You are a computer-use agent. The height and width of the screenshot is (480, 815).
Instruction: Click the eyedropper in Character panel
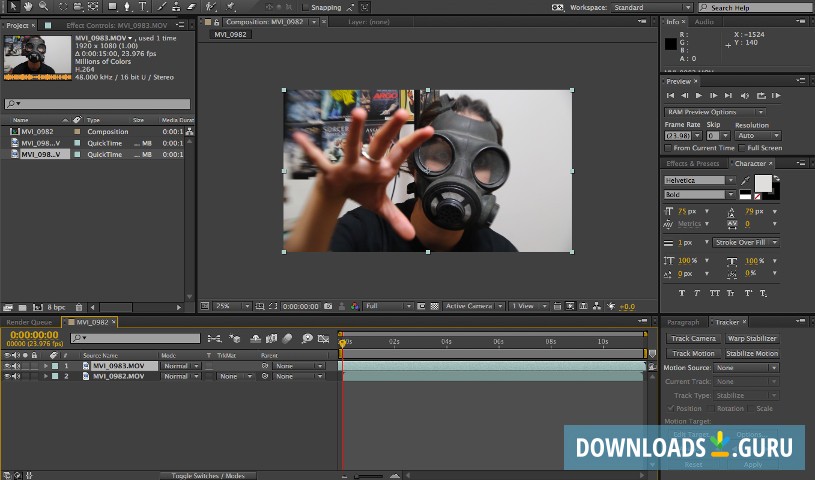pyautogui.click(x=745, y=180)
